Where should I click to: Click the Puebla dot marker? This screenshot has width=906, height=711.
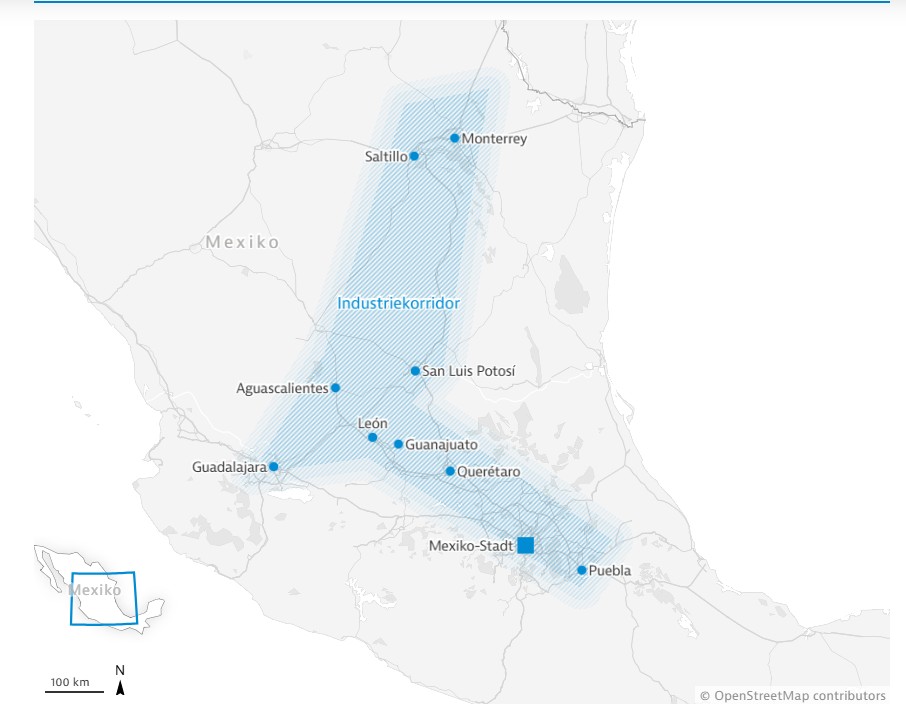[x=581, y=570]
